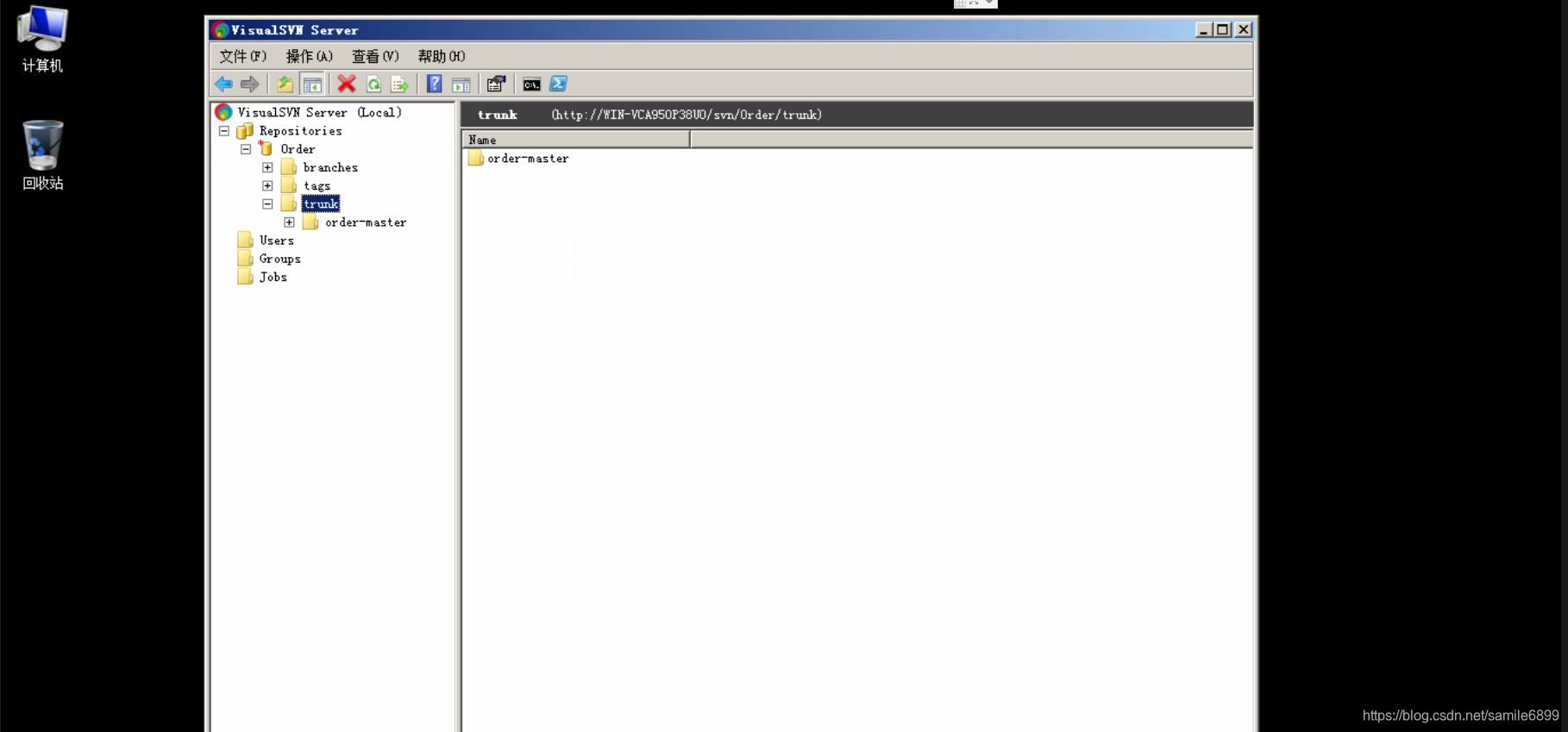Image resolution: width=1568 pixels, height=732 pixels.
Task: Expand the tags folder node
Action: point(267,185)
